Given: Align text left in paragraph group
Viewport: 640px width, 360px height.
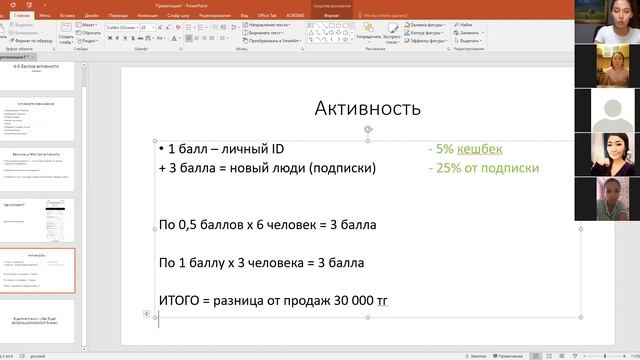Looking at the screenshot, I should point(189,38).
